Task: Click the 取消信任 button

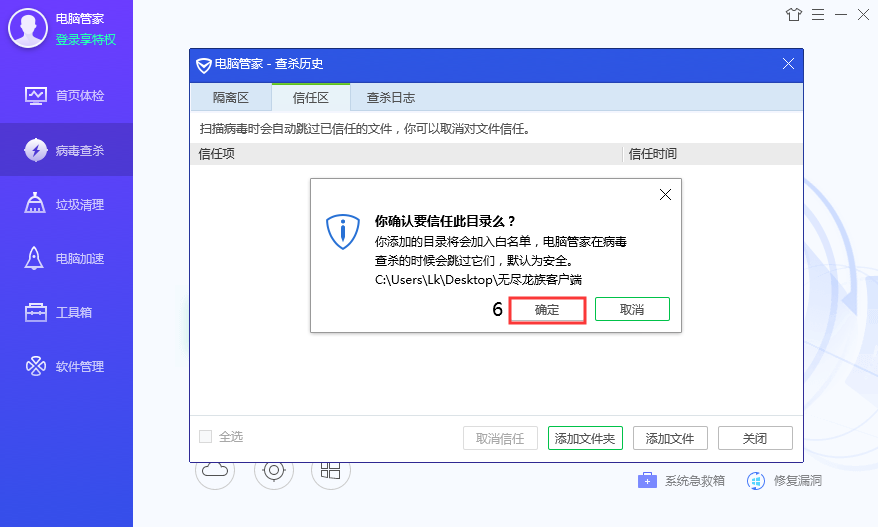Action: (x=500, y=439)
